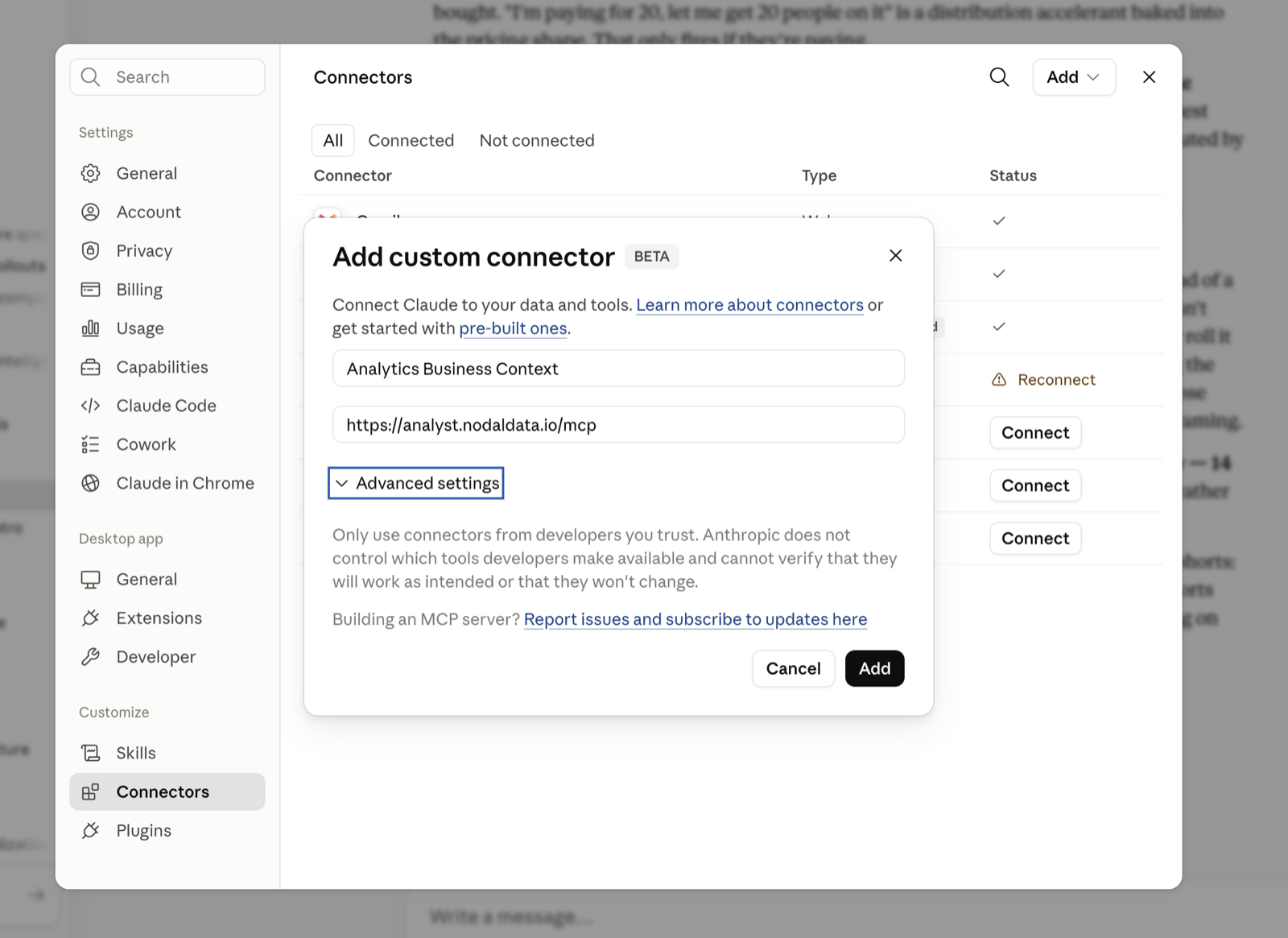The width and height of the screenshot is (1288, 938).
Task: Click the Connectors grid icon in sidebar
Action: pos(91,791)
